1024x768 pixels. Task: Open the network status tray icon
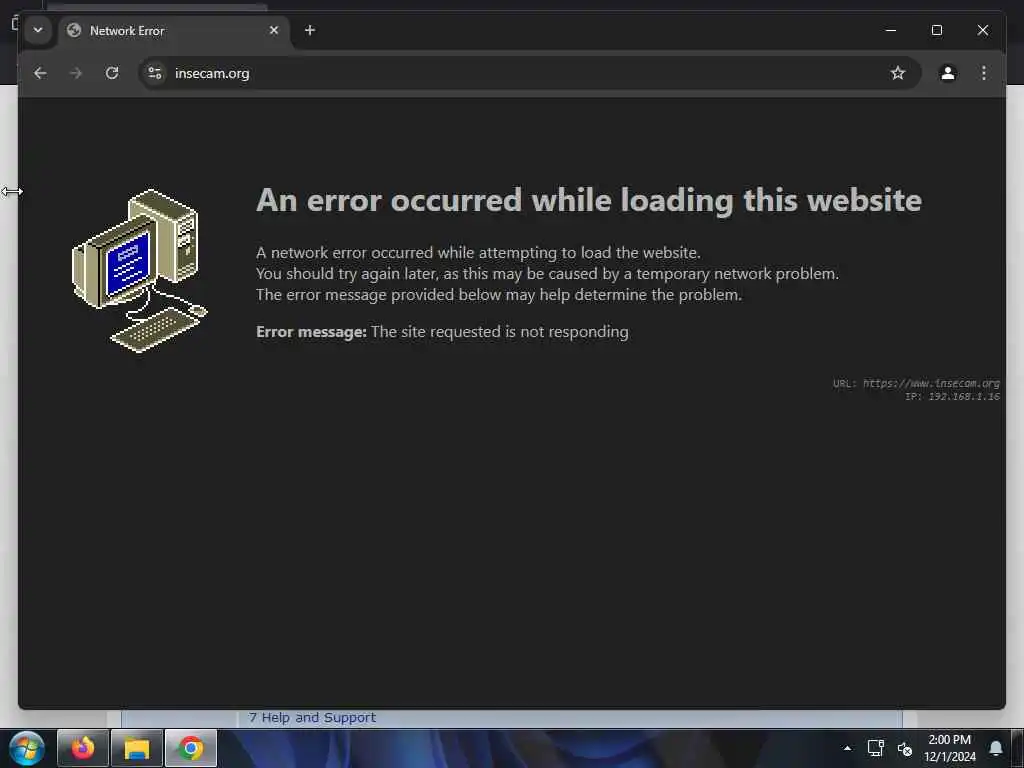pyautogui.click(x=875, y=748)
